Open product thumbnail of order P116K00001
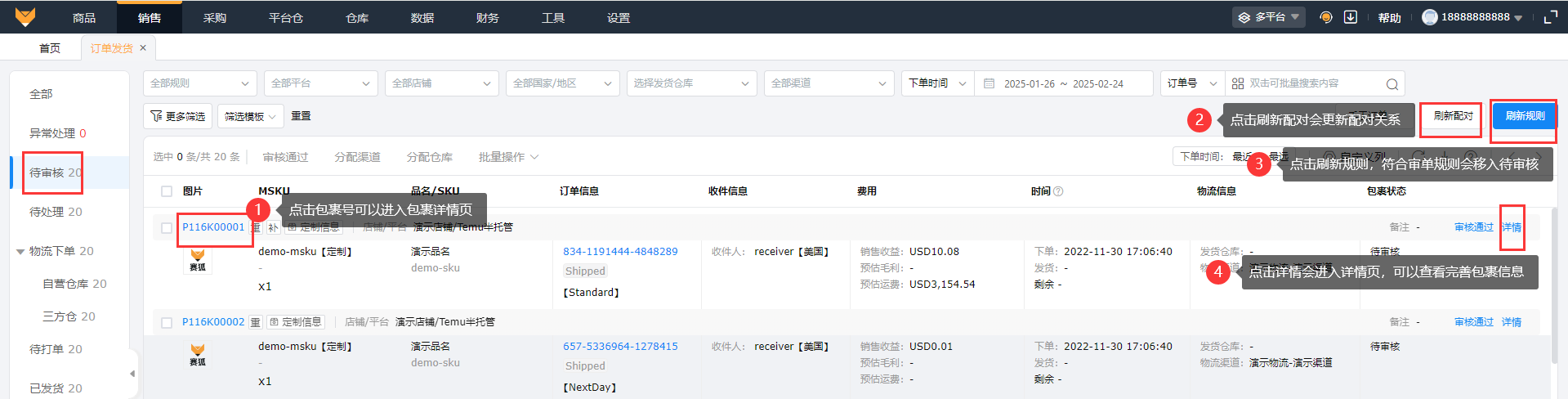The height and width of the screenshot is (399, 1568). point(198,260)
